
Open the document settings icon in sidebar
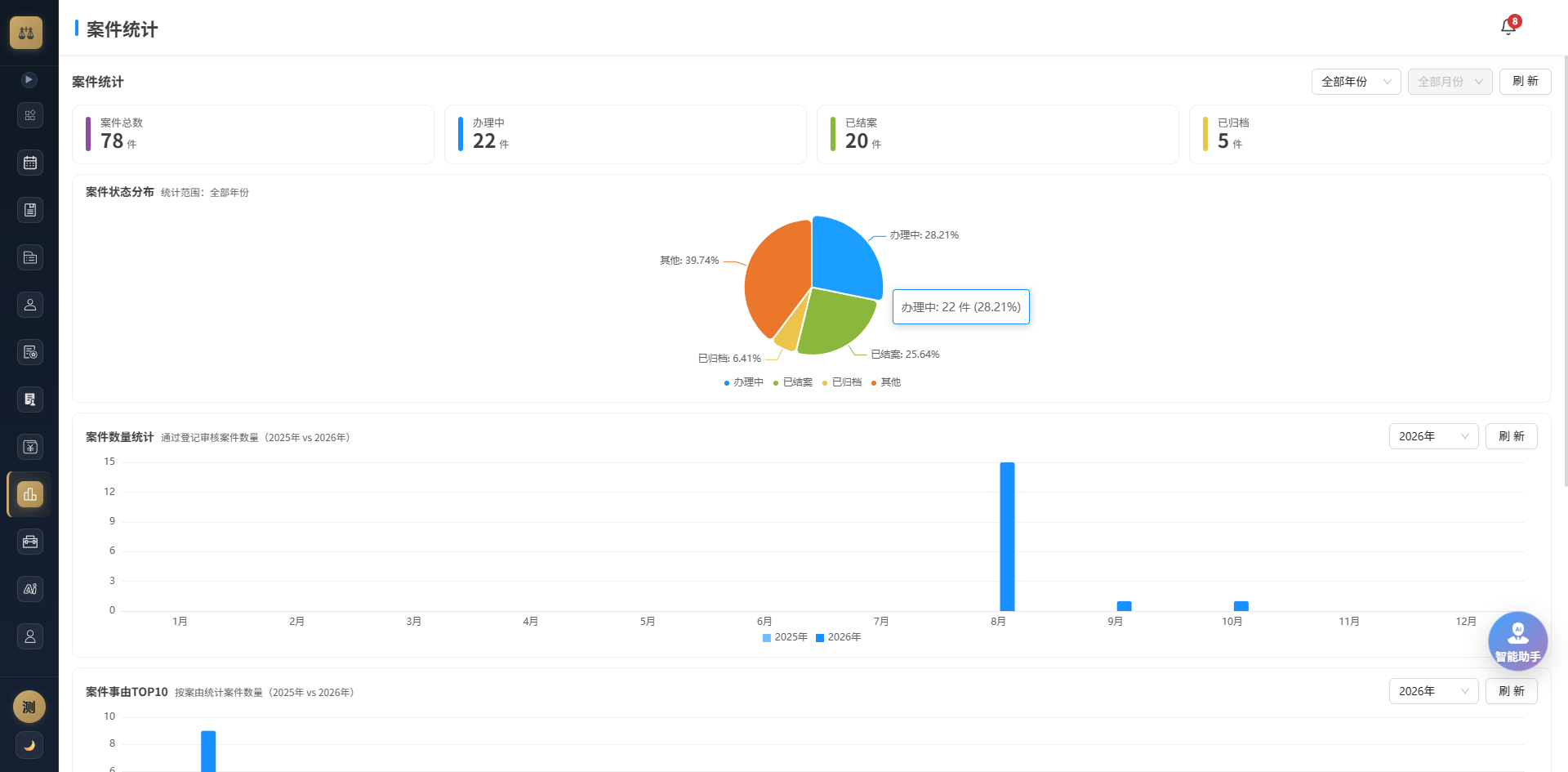[30, 352]
